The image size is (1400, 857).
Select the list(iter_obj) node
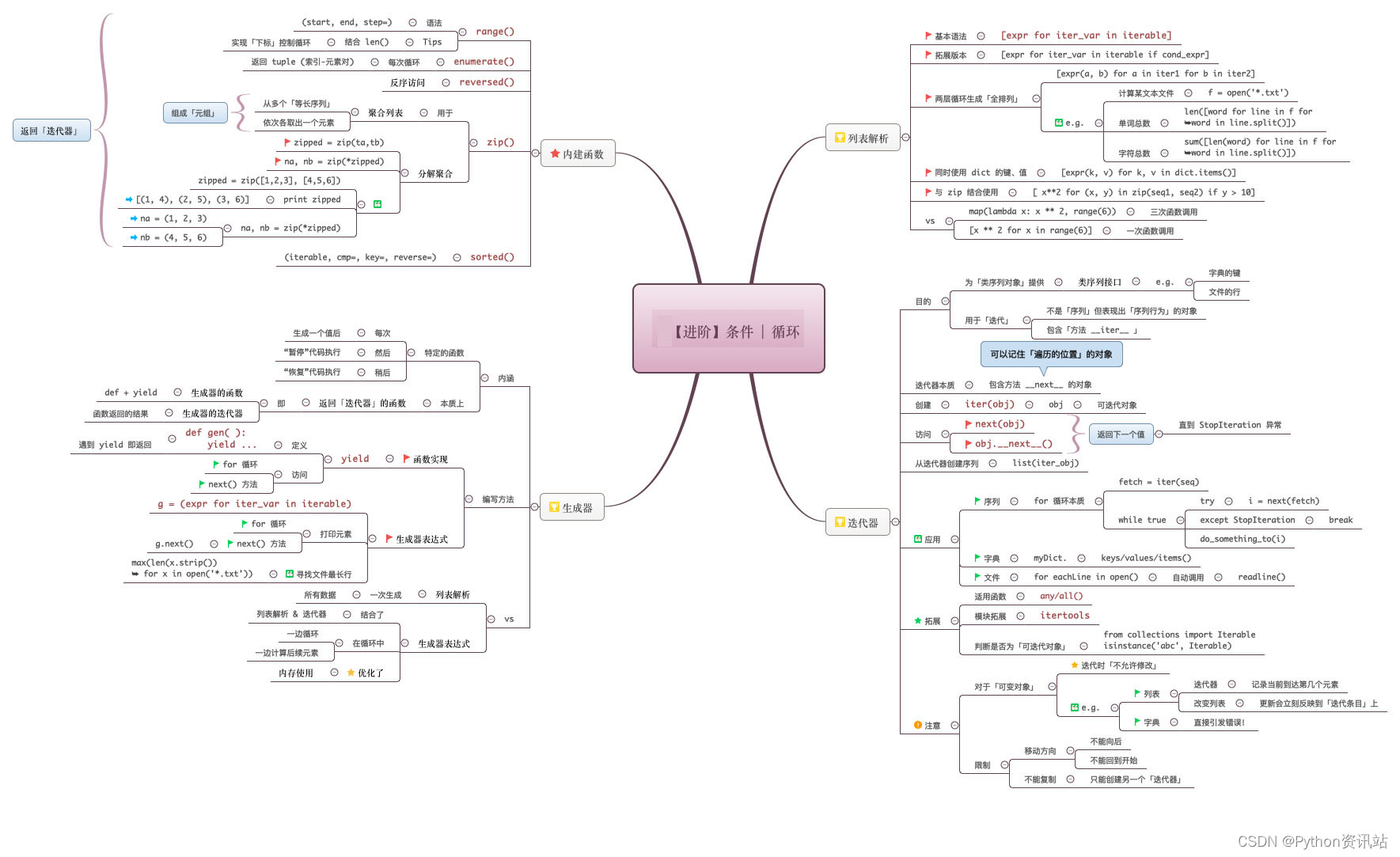pyautogui.click(x=1045, y=463)
